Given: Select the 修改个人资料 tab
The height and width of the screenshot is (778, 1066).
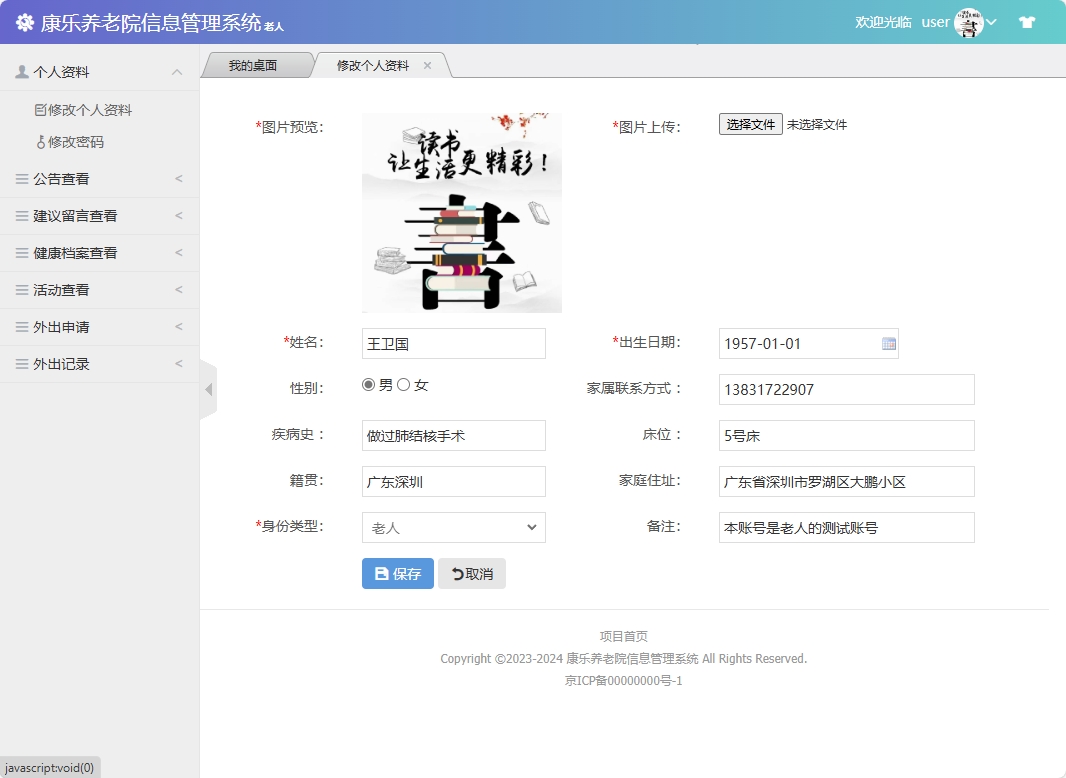Looking at the screenshot, I should pyautogui.click(x=372, y=63).
